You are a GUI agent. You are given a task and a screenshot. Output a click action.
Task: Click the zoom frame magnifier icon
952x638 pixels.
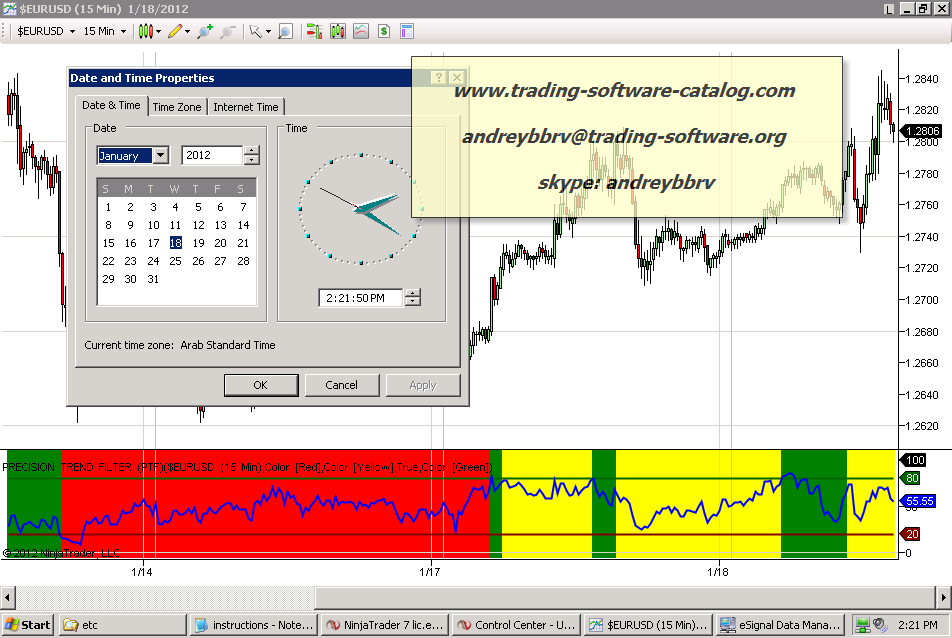pyautogui.click(x=285, y=31)
